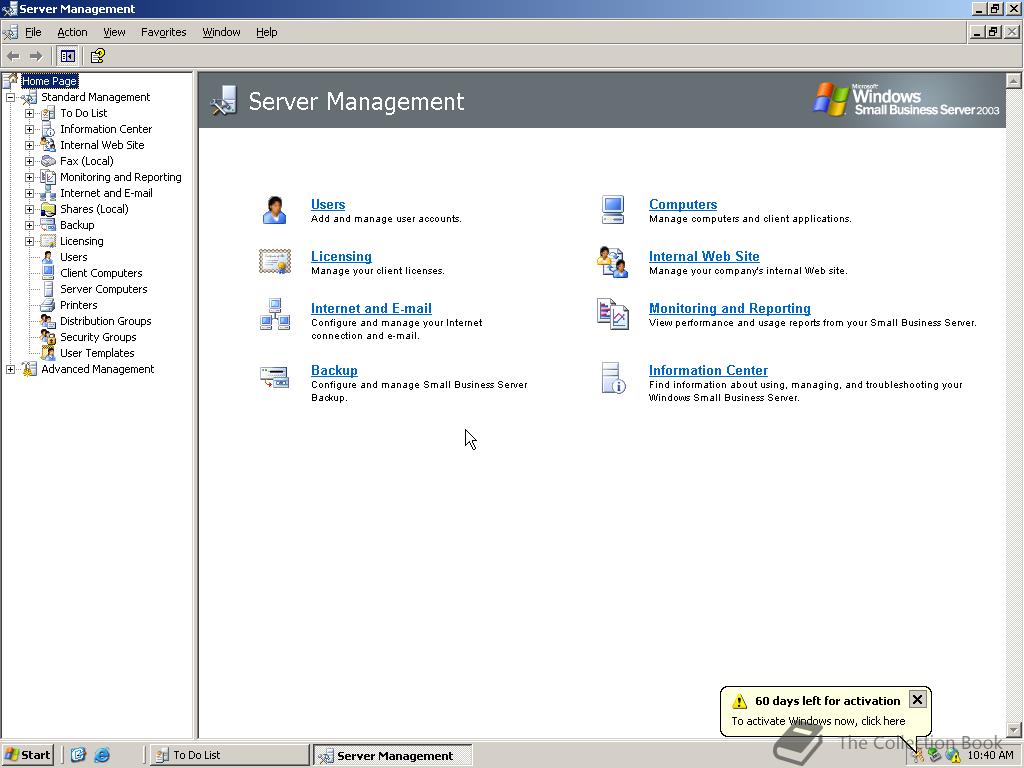
Task: Click the Client Computers tree icon
Action: click(48, 273)
